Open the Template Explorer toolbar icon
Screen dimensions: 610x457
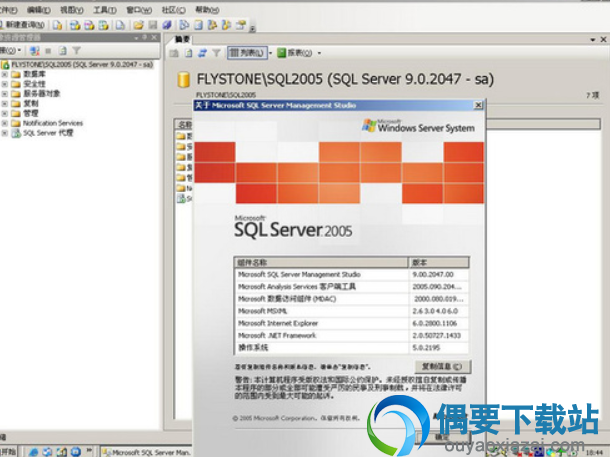tap(226, 25)
